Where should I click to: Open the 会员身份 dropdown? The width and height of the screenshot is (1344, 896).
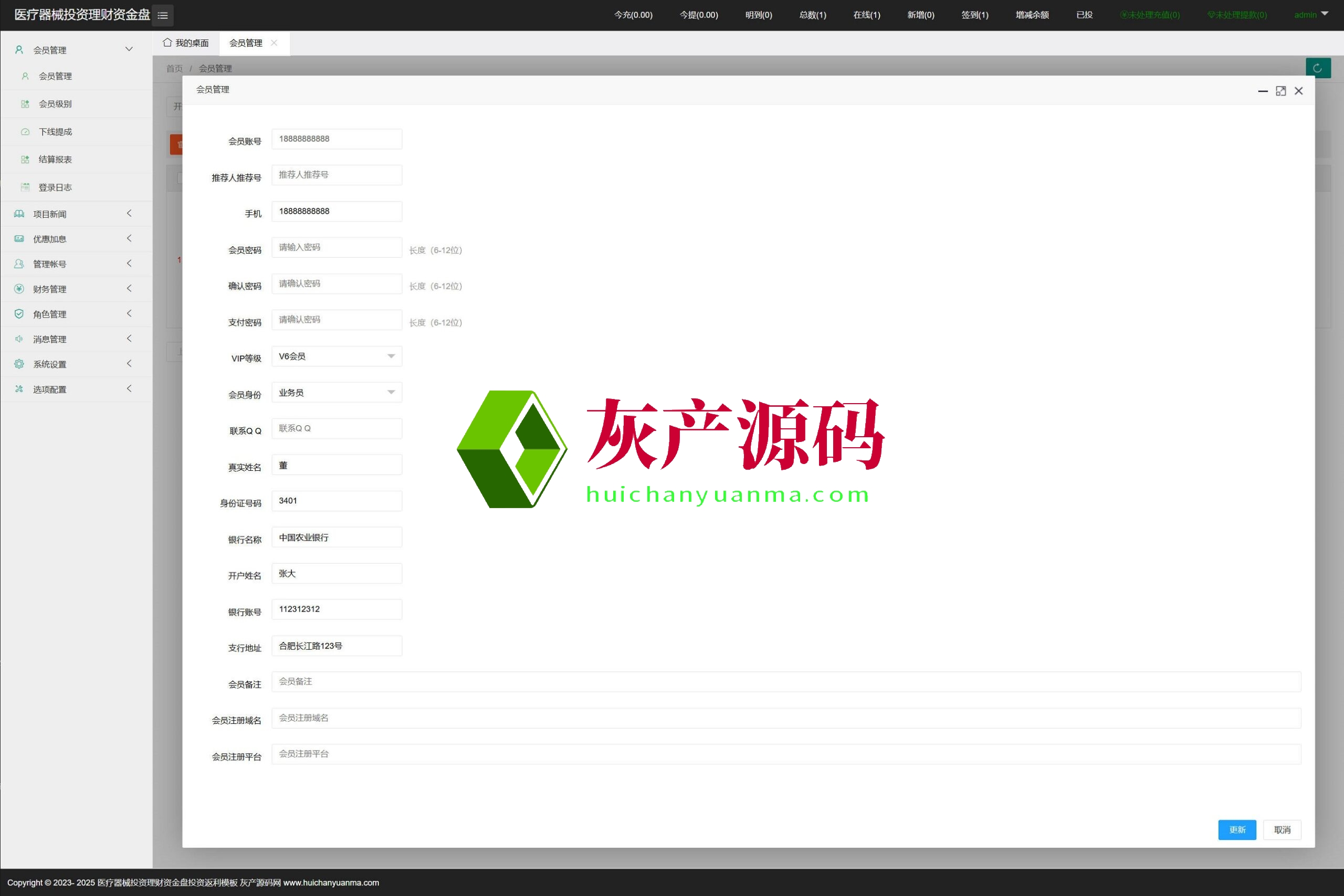[x=337, y=393]
